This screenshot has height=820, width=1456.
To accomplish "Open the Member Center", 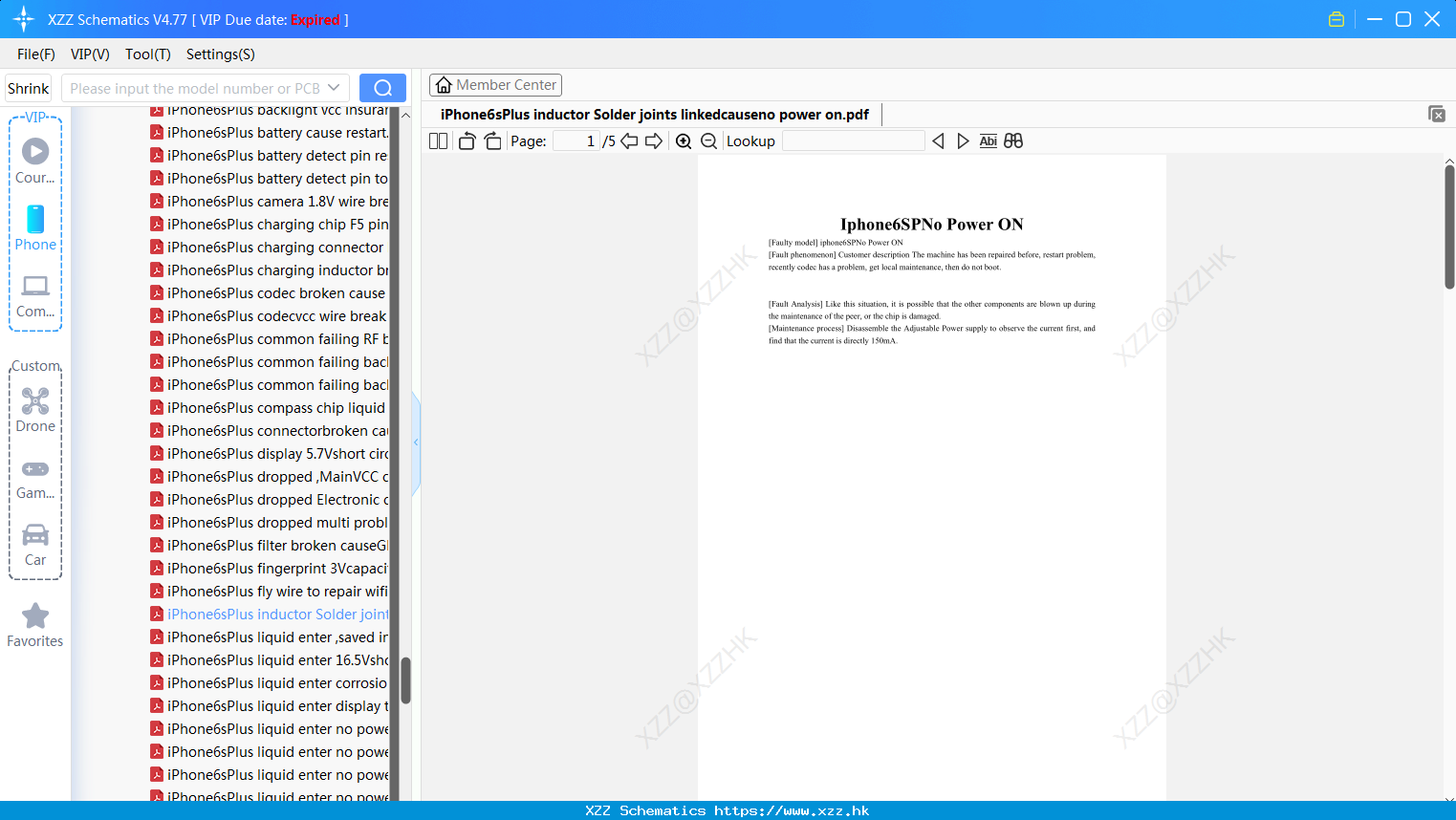I will click(x=495, y=85).
